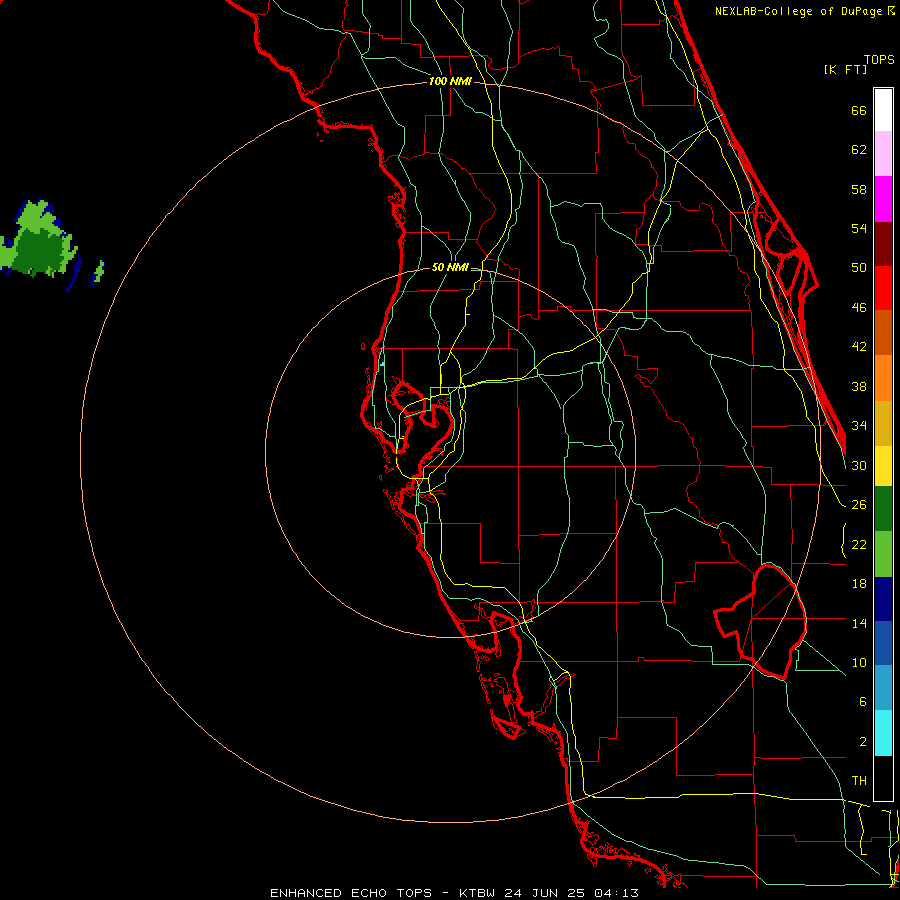Click the bright orange legend swatch
This screenshot has width=900, height=900.
pos(883,378)
